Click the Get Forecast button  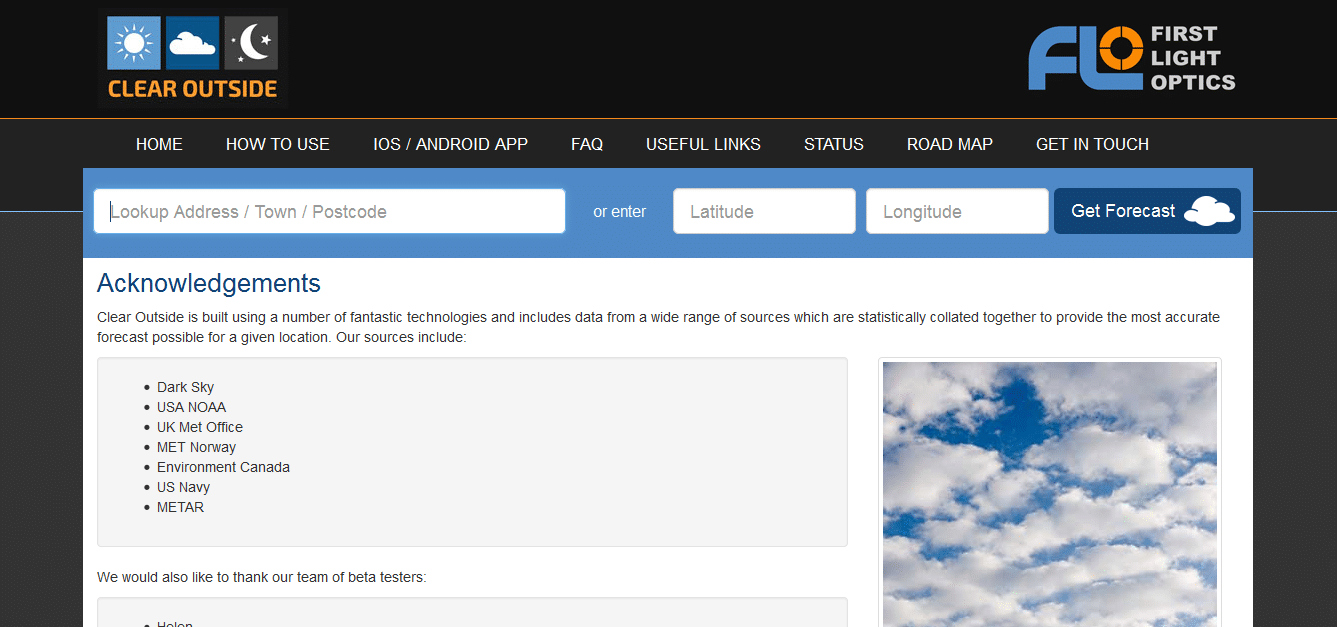[x=1147, y=211]
